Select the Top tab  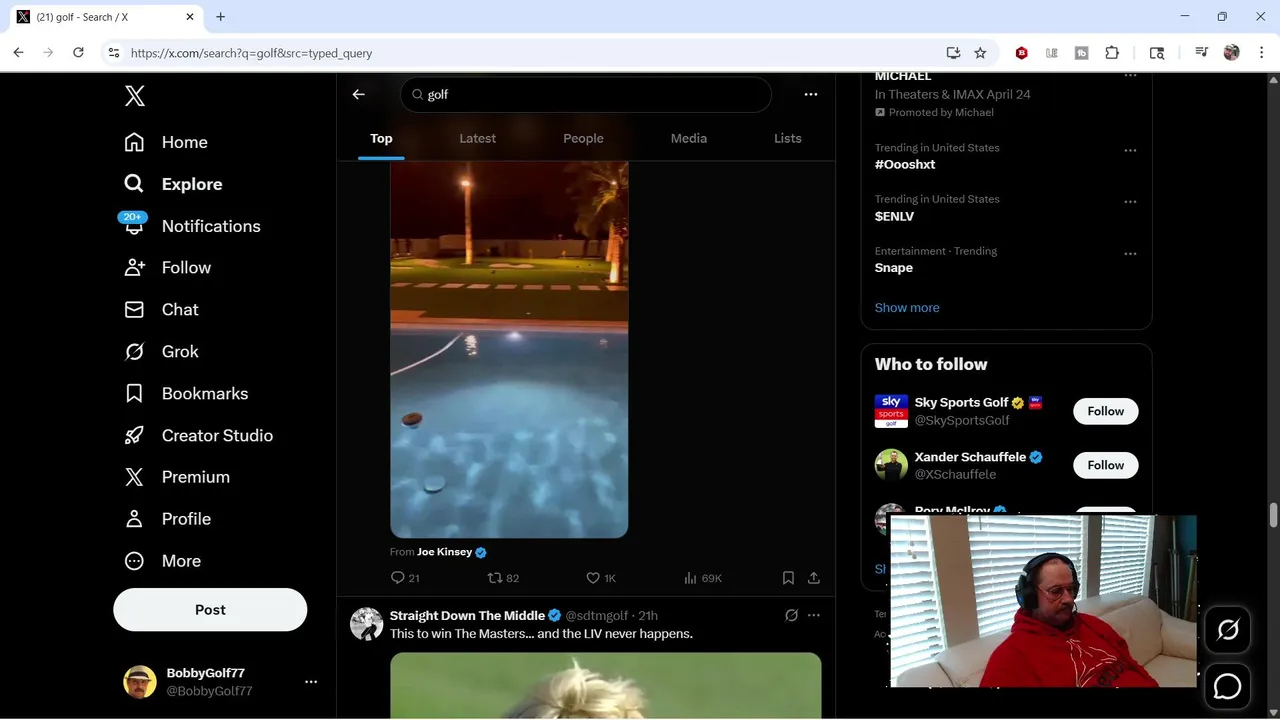tap(381, 138)
